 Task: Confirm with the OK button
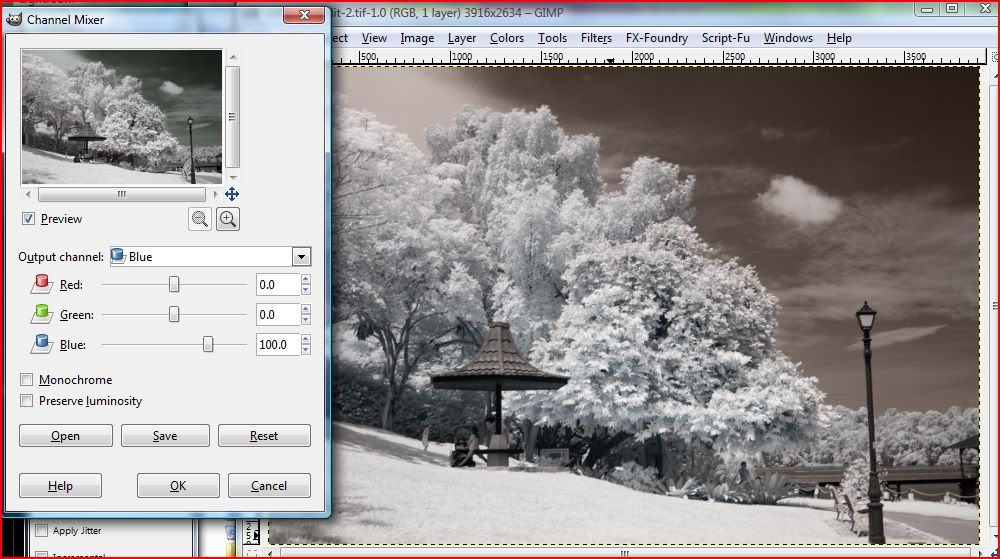tap(178, 486)
